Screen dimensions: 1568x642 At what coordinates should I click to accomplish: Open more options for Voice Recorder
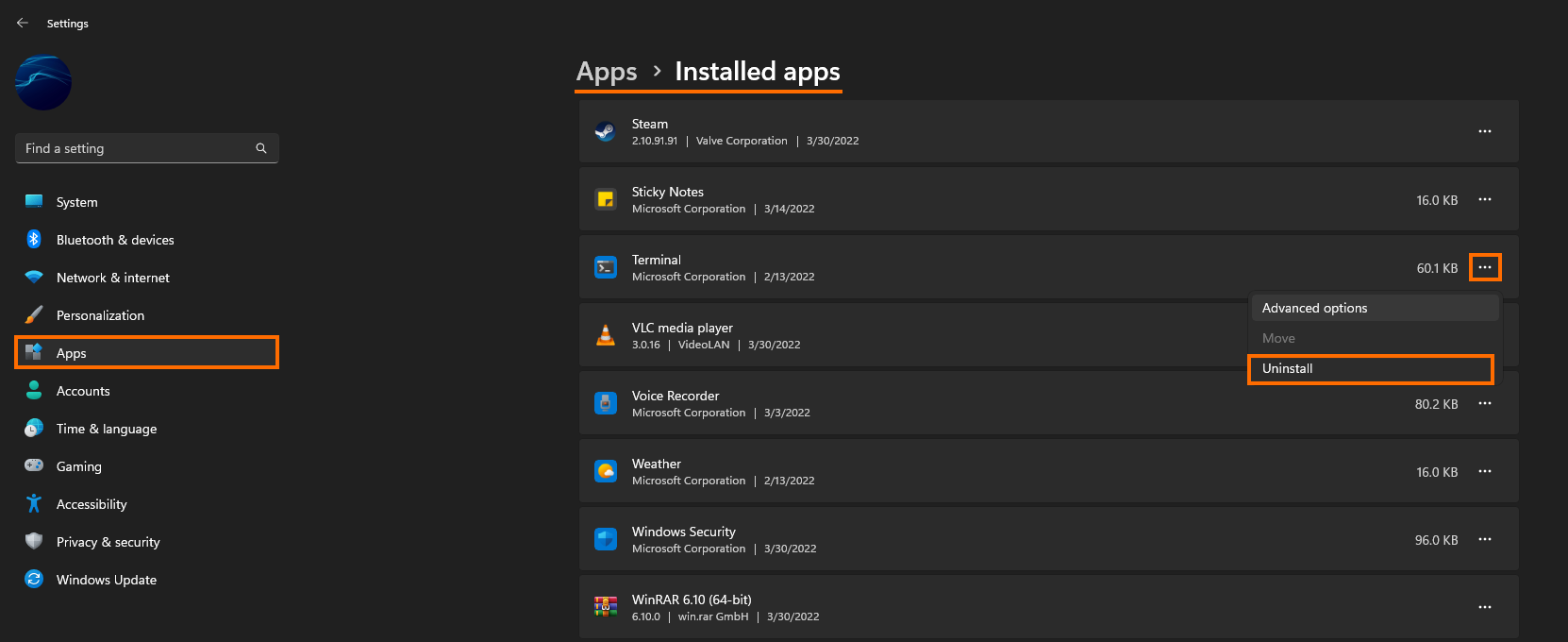coord(1485,403)
